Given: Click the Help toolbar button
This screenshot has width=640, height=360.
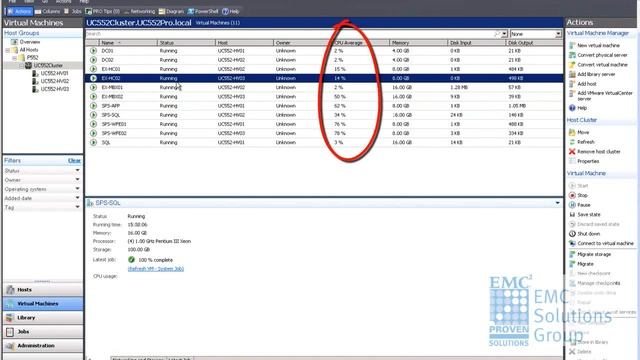Looking at the screenshot, I should 231,11.
